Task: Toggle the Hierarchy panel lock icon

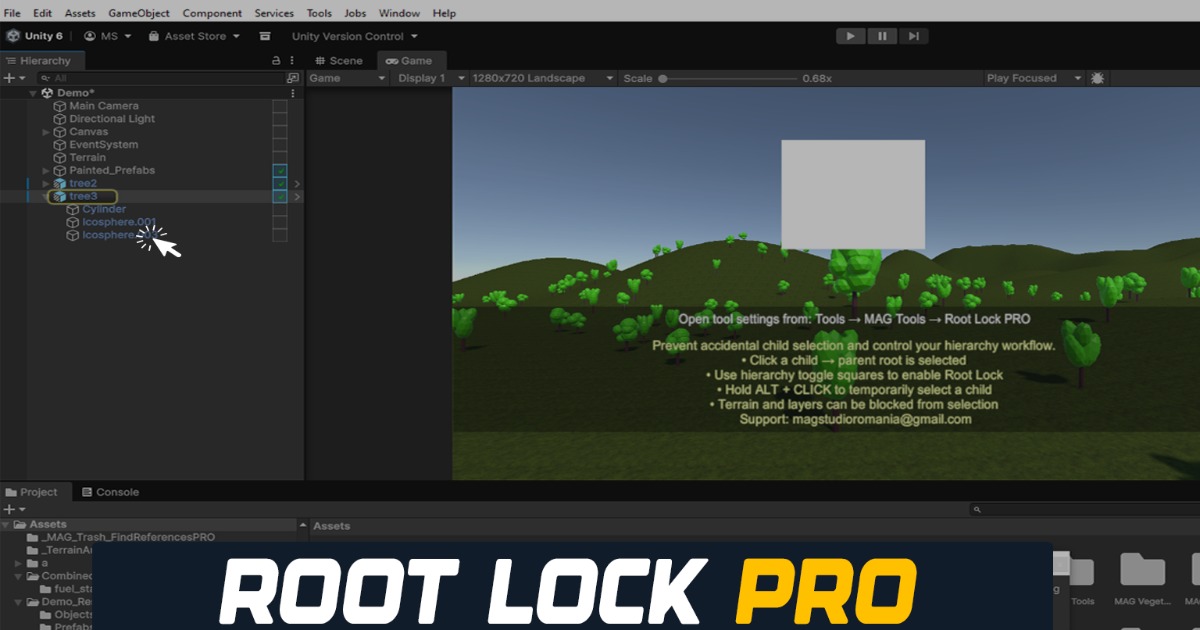Action: pos(277,61)
